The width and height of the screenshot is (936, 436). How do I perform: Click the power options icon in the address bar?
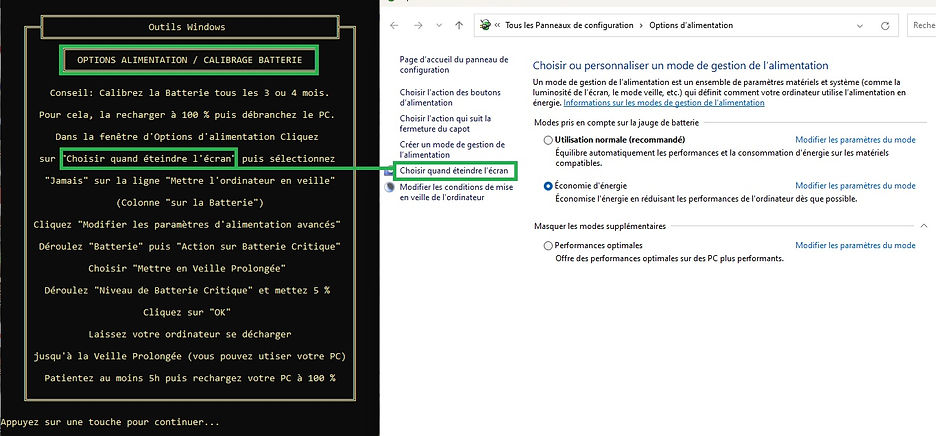[x=485, y=25]
